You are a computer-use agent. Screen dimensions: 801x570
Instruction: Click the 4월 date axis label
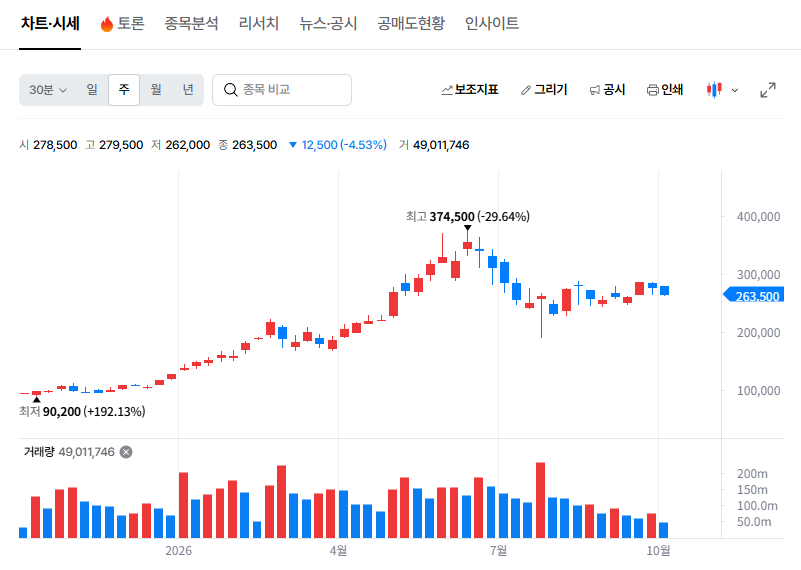338,551
